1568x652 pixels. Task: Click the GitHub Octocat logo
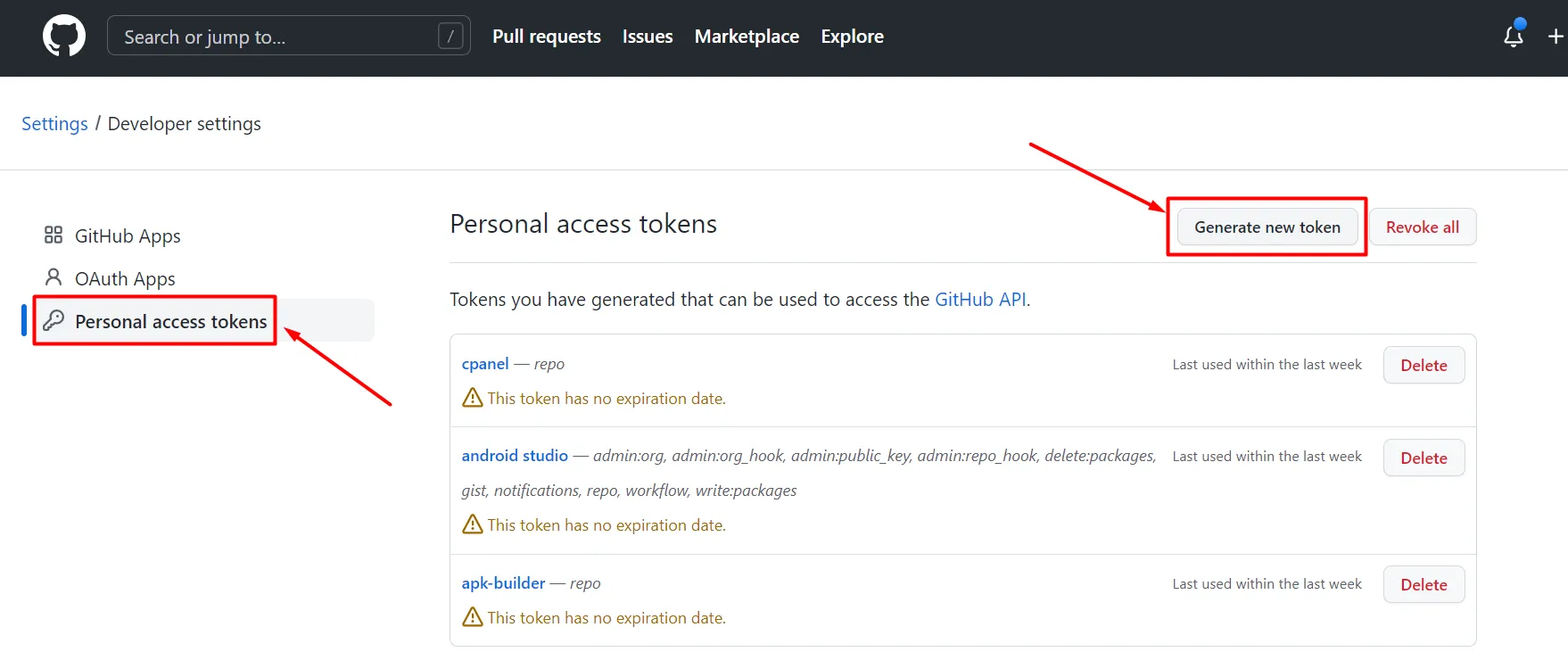point(64,37)
